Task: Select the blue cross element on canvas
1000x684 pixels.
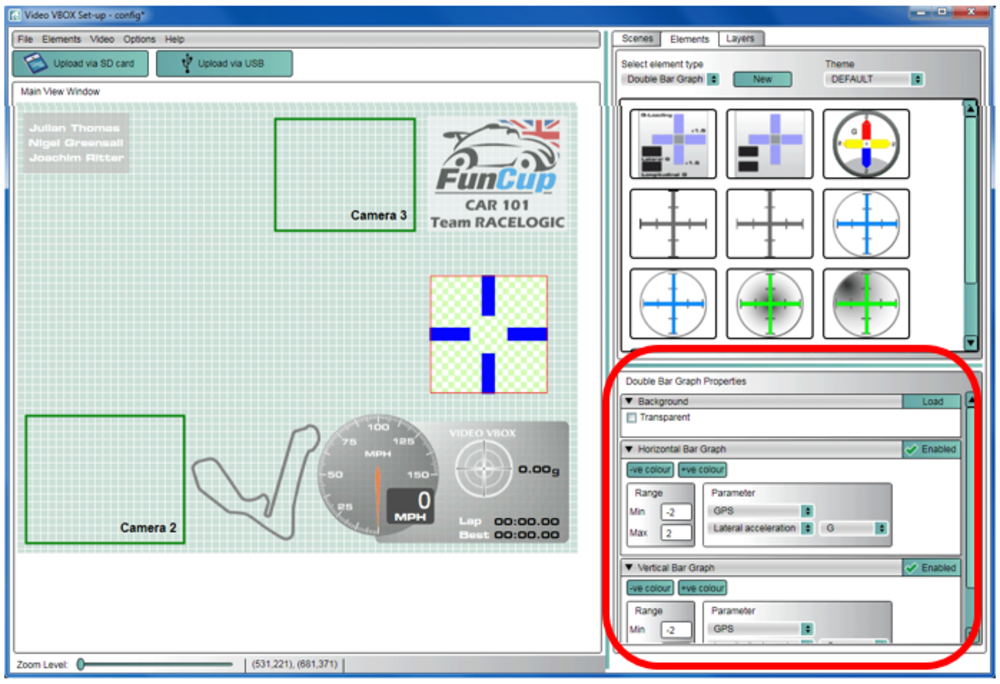Action: coord(489,334)
